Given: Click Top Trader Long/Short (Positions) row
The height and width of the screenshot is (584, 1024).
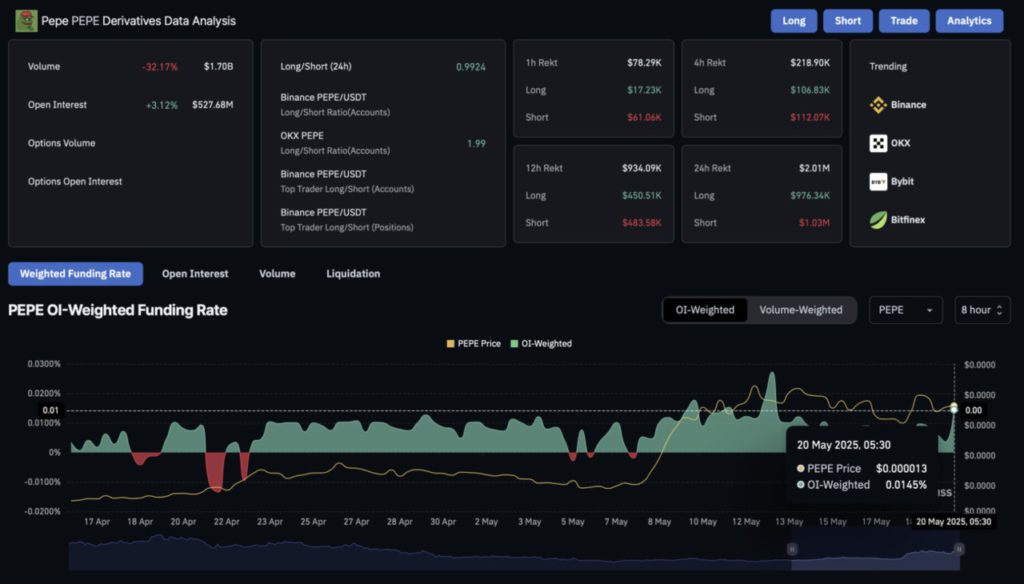Looking at the screenshot, I should click(383, 220).
